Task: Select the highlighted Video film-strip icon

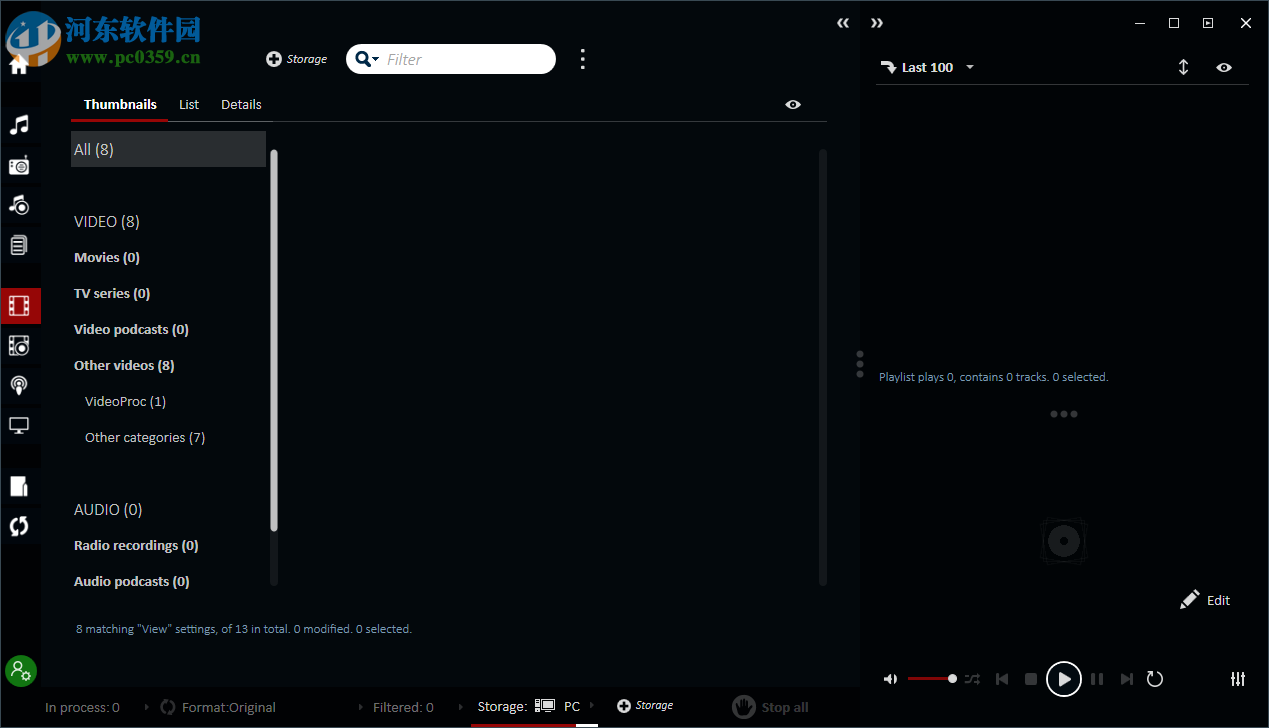Action: (x=19, y=305)
